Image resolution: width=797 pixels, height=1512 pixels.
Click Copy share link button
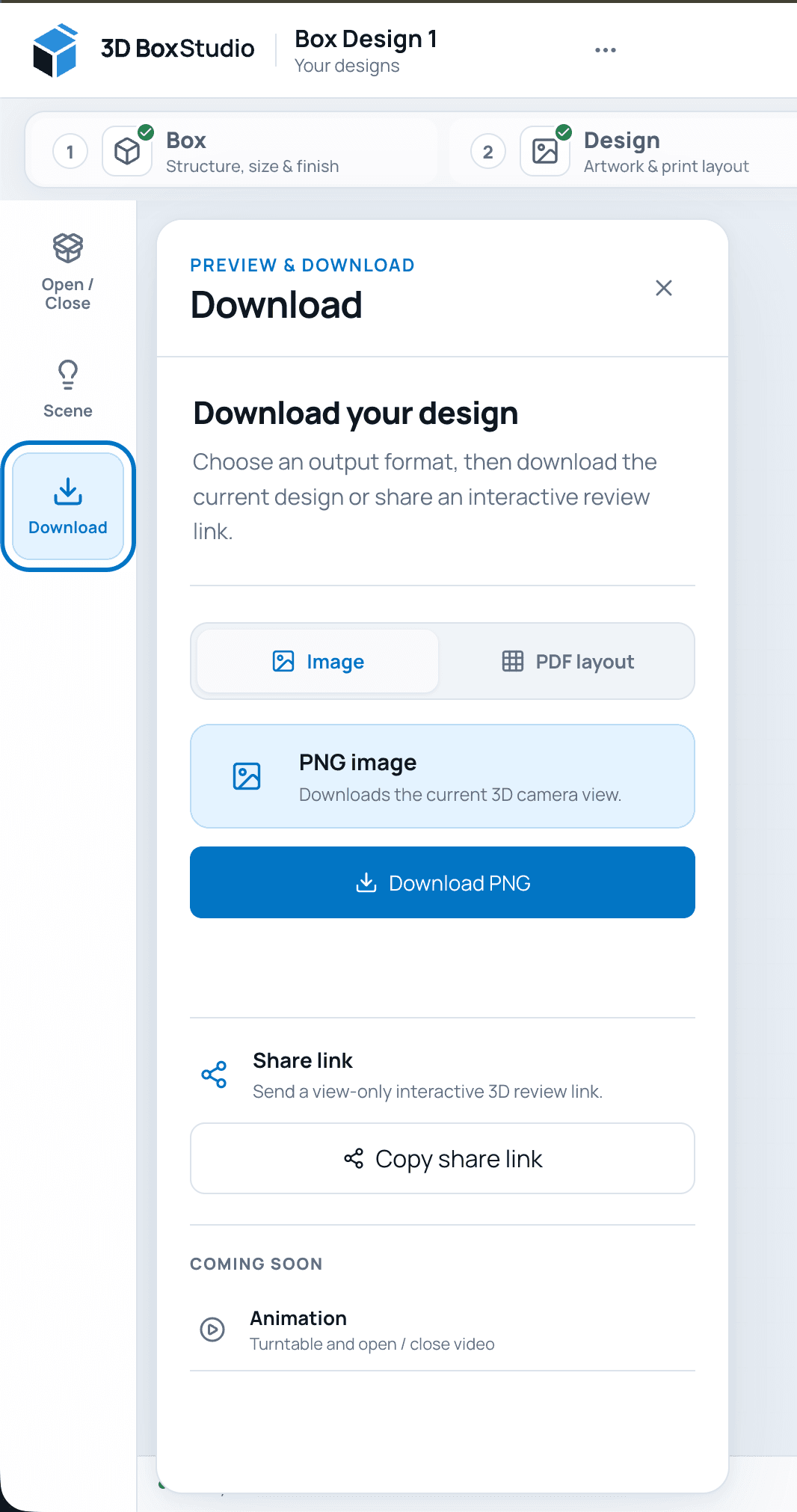tap(443, 1158)
